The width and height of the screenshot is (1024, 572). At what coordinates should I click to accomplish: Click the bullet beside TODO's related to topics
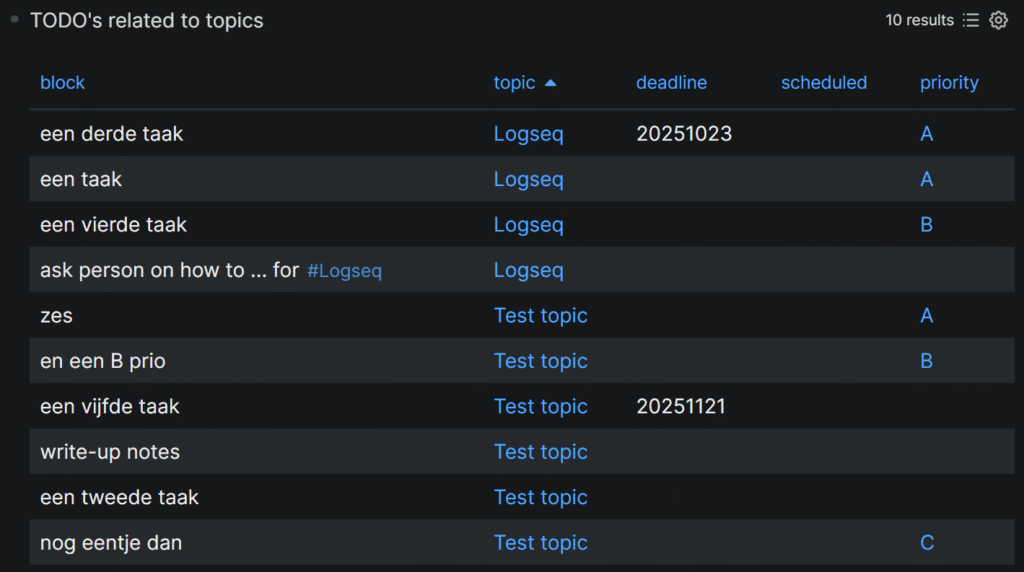(x=14, y=19)
